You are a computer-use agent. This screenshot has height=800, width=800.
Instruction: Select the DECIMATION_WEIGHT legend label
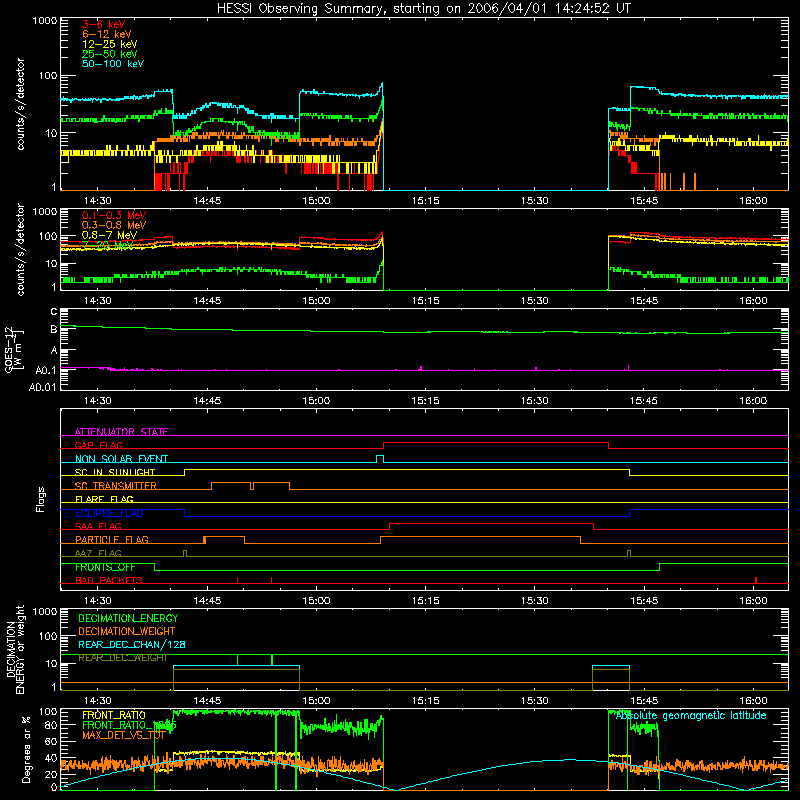coord(127,631)
